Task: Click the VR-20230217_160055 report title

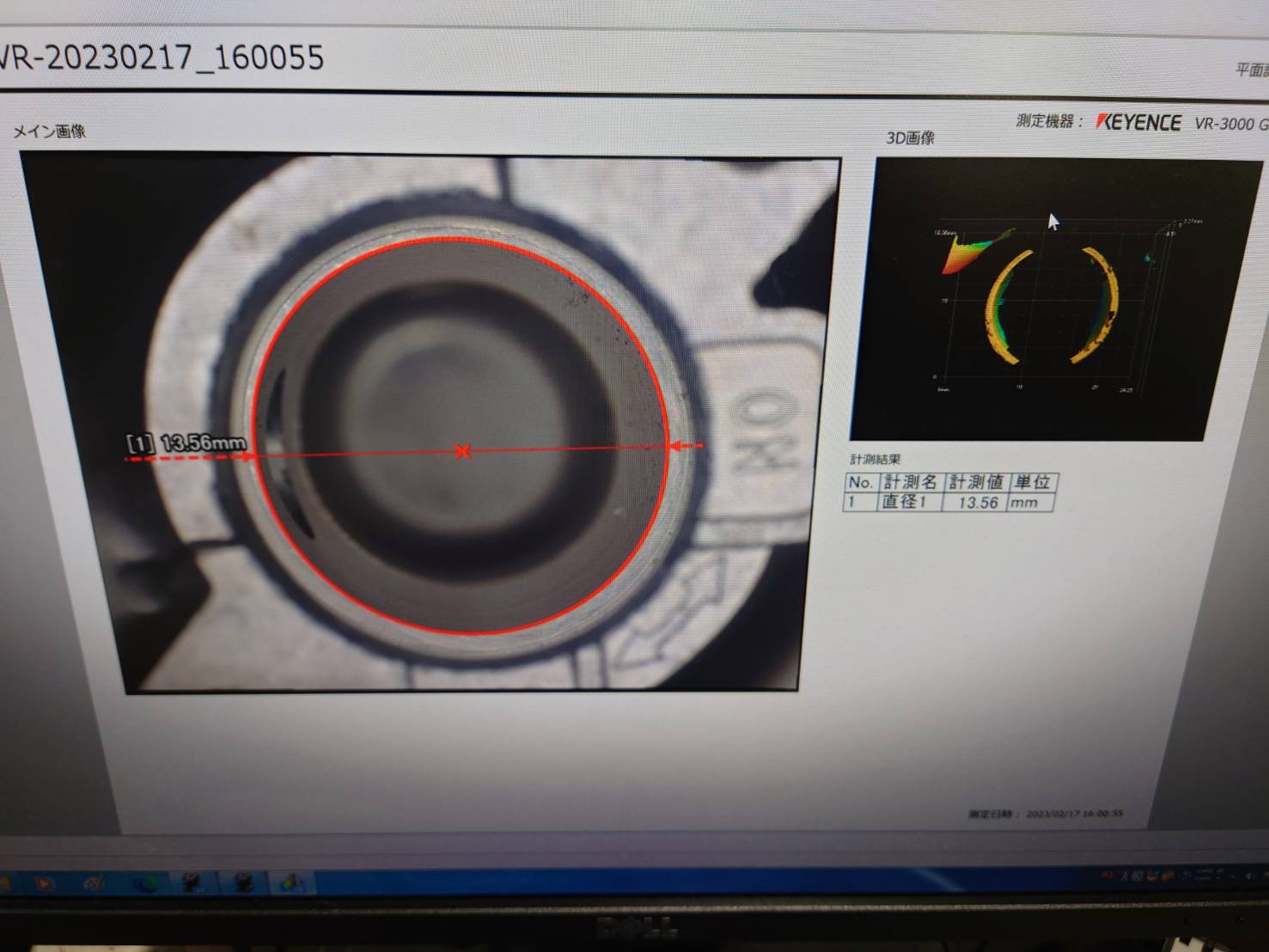Action: click(x=162, y=58)
